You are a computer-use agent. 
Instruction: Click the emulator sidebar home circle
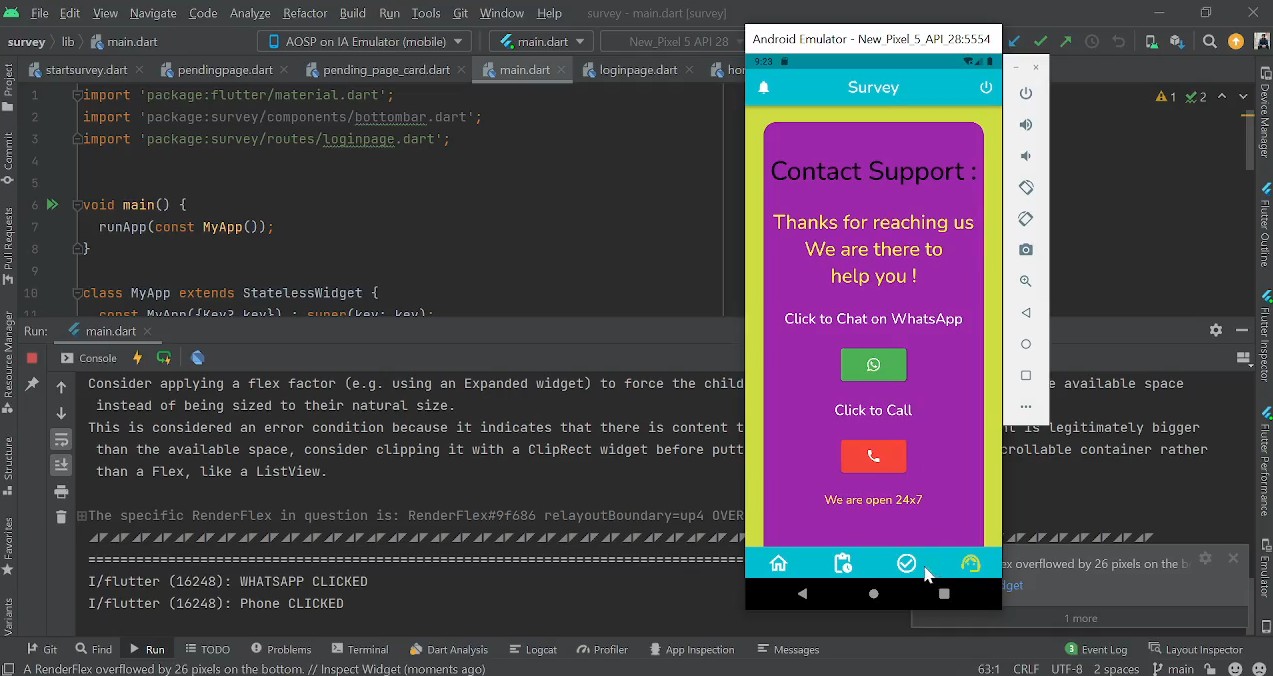(x=1026, y=344)
